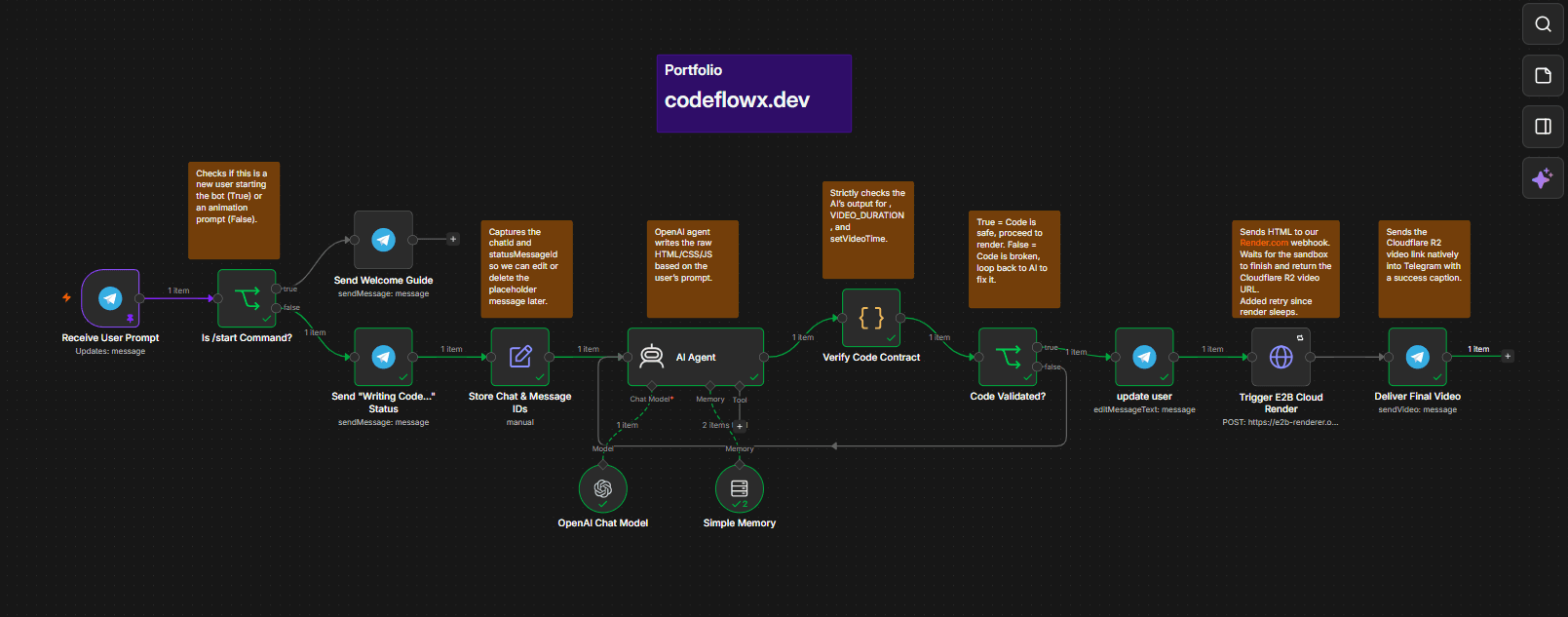The height and width of the screenshot is (617, 1568).
Task: Toggle the side panel layout icon
Action: (x=1543, y=127)
